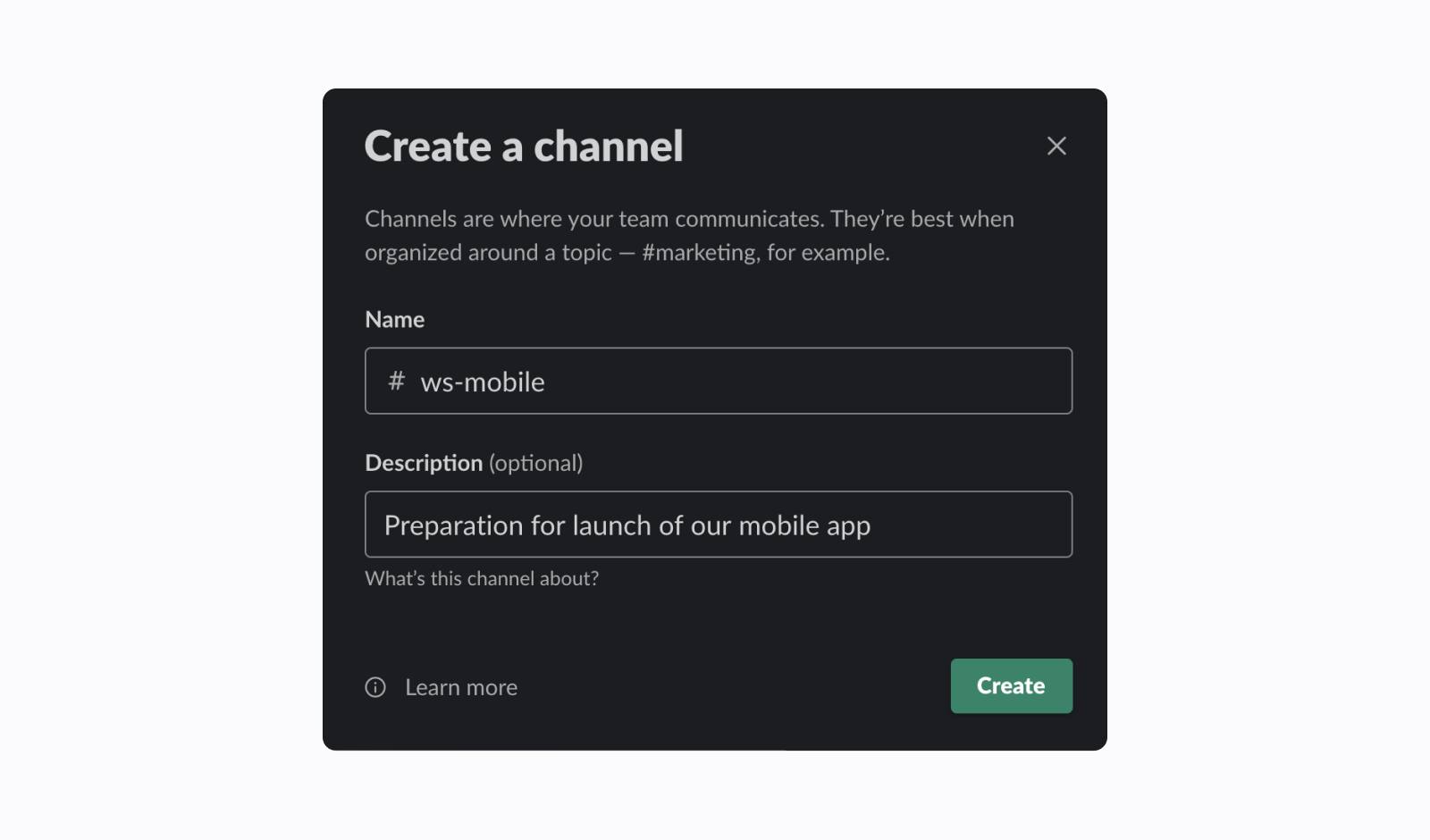Click the 'What's this channel about?' hint
Screen dimensions: 1430x840
click(482, 579)
